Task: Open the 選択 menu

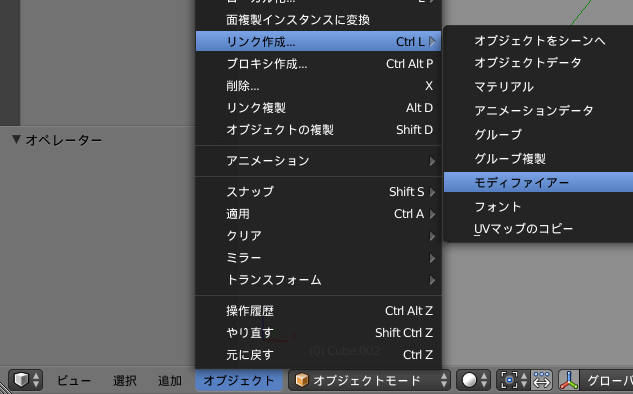Action: coord(124,380)
